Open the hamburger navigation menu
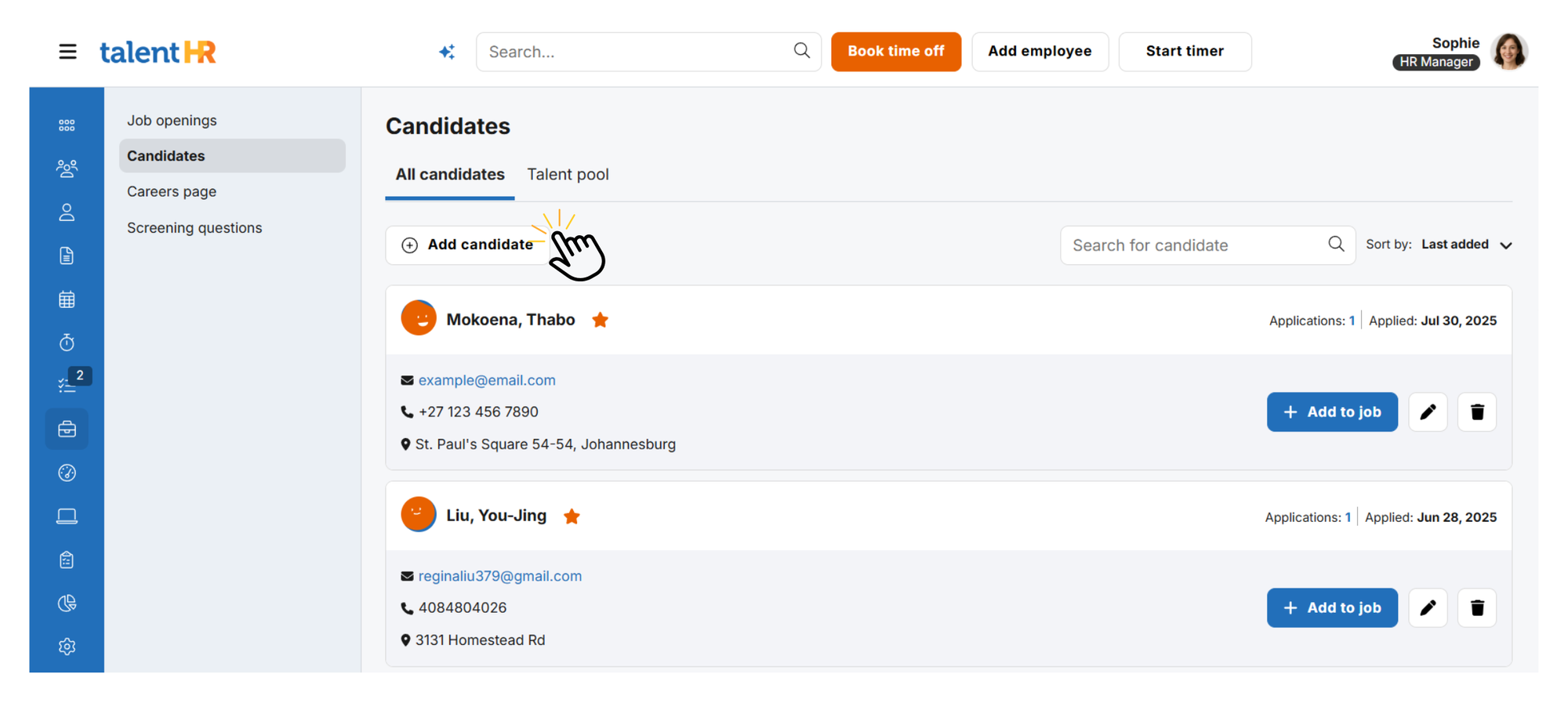The height and width of the screenshot is (703, 1568). point(67,52)
